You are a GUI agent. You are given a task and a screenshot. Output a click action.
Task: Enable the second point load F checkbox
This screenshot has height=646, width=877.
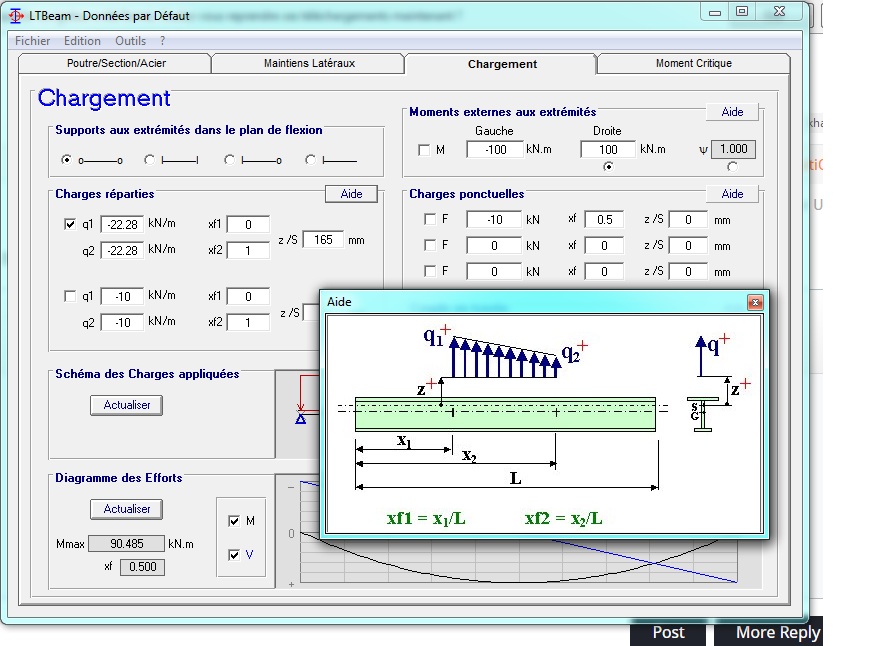coord(430,245)
